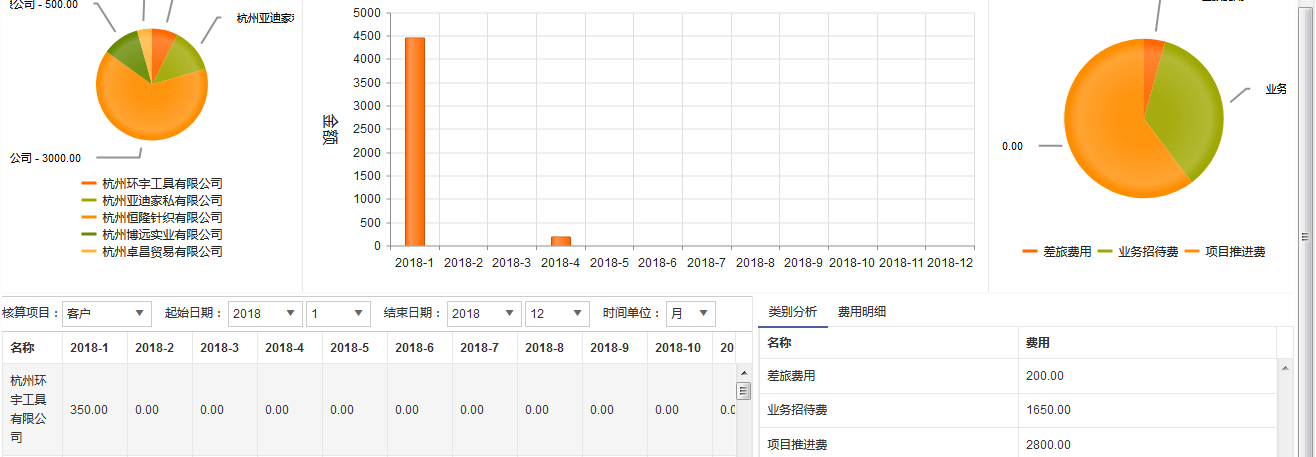Click the tall 2018-1 bar in chart
Image resolution: width=1316 pixels, height=457 pixels.
pyautogui.click(x=414, y=142)
